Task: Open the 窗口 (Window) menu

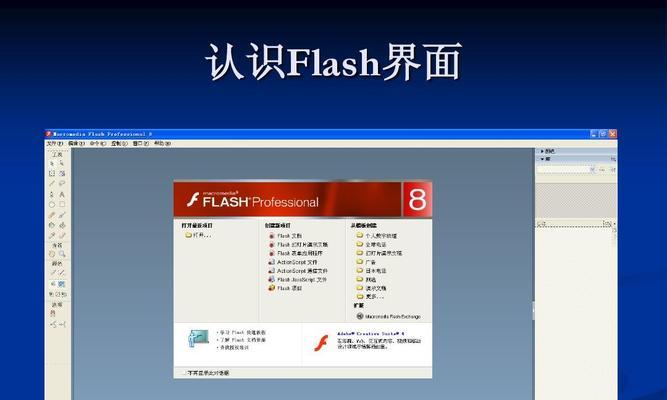Action: [141, 144]
